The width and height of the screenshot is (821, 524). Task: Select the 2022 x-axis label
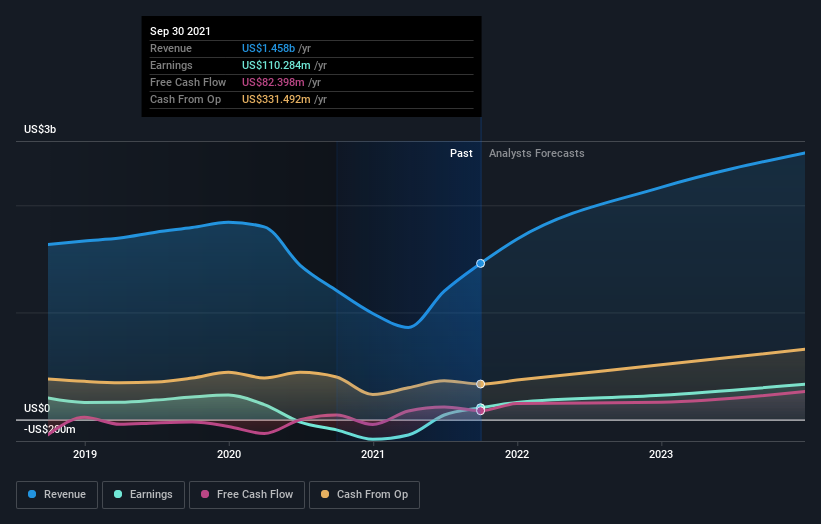pos(517,454)
